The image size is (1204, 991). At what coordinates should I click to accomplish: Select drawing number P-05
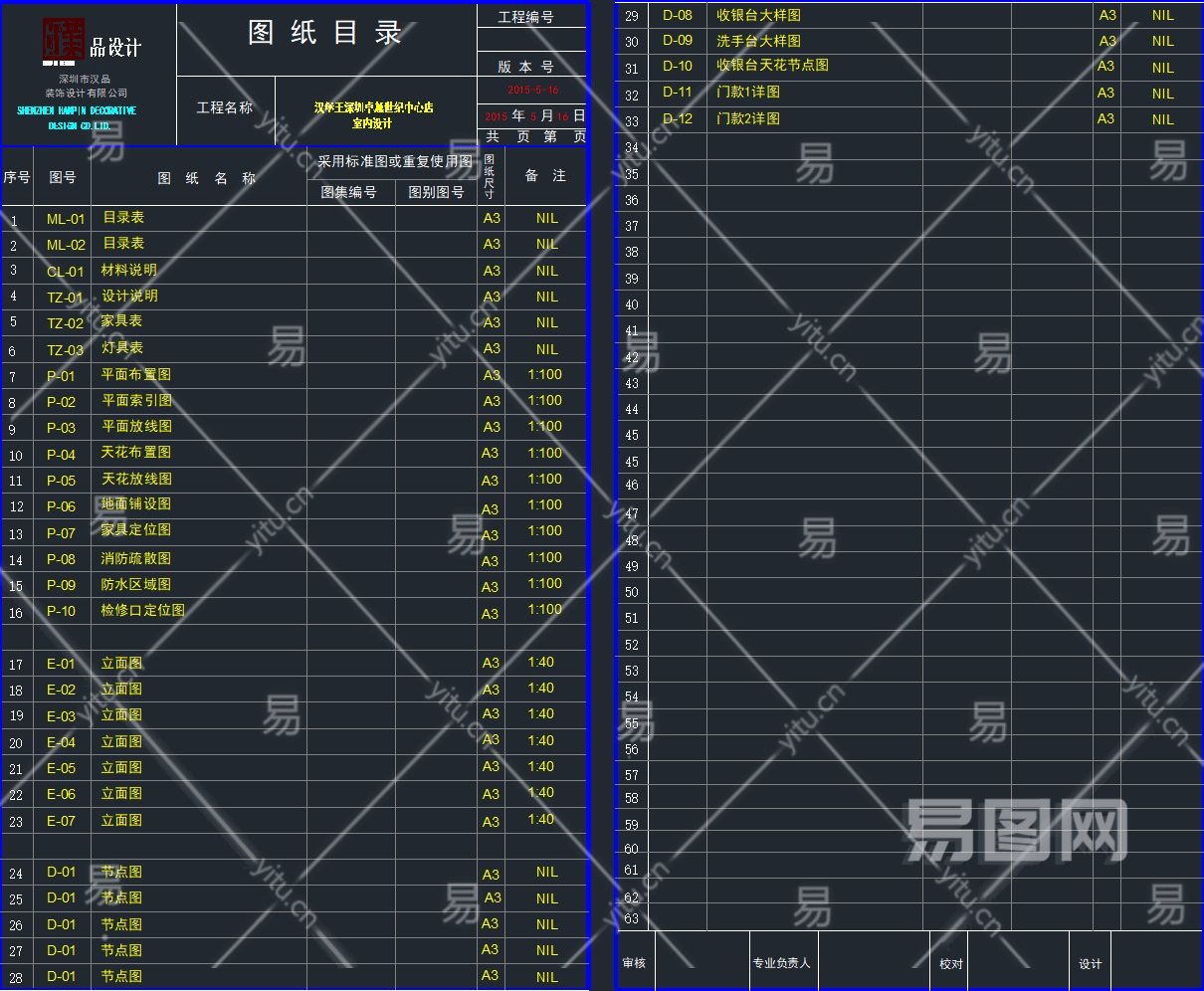(x=61, y=481)
